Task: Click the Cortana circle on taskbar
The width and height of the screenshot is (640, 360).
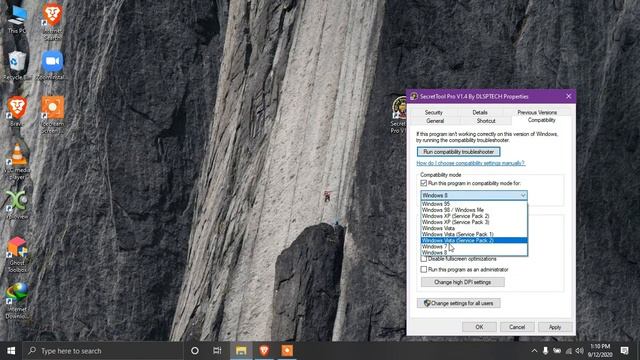Action: point(195,351)
